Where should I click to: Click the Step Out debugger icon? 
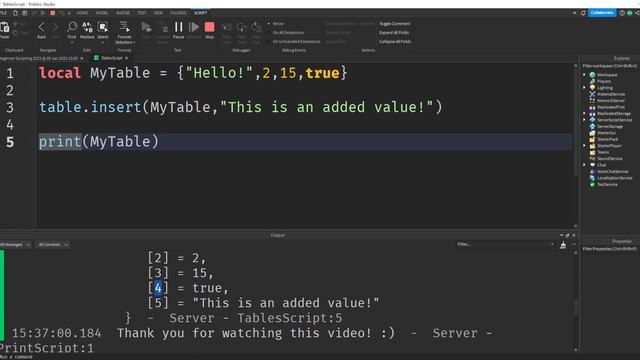click(256, 27)
